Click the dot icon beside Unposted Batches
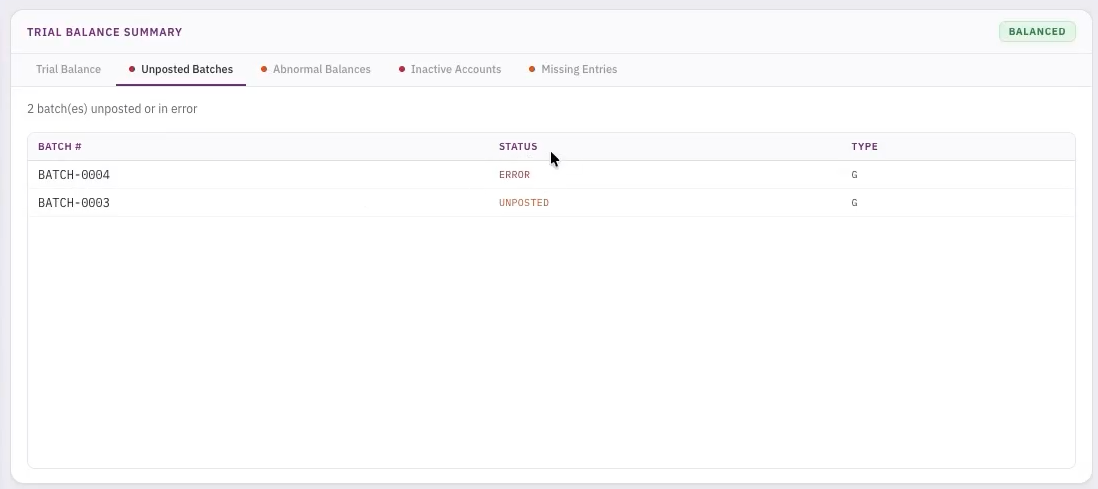 (132, 70)
